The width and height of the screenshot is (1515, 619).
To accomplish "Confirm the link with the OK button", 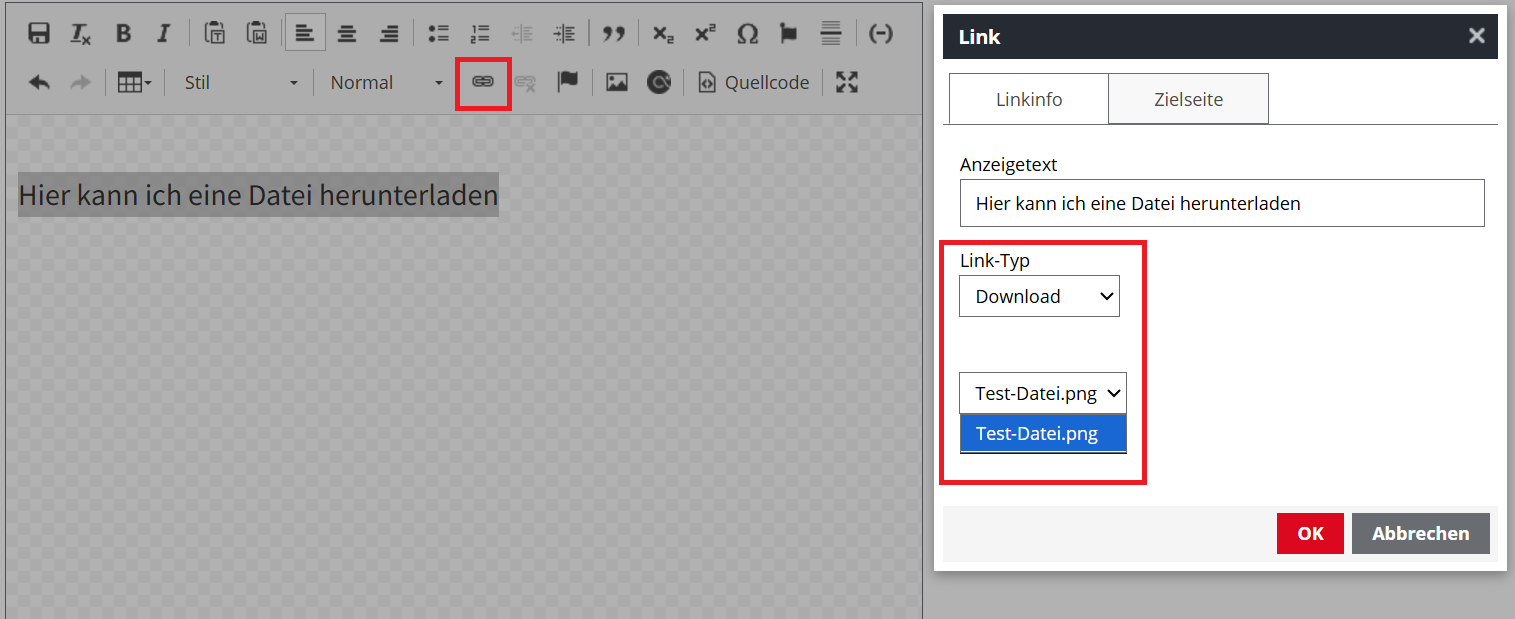I will [x=1310, y=533].
